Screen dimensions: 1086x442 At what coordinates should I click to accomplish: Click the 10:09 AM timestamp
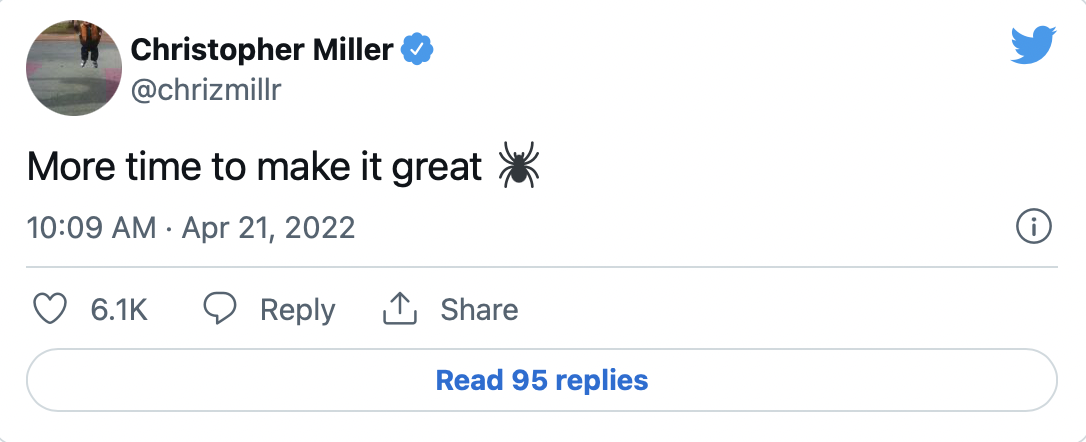[x=91, y=228]
